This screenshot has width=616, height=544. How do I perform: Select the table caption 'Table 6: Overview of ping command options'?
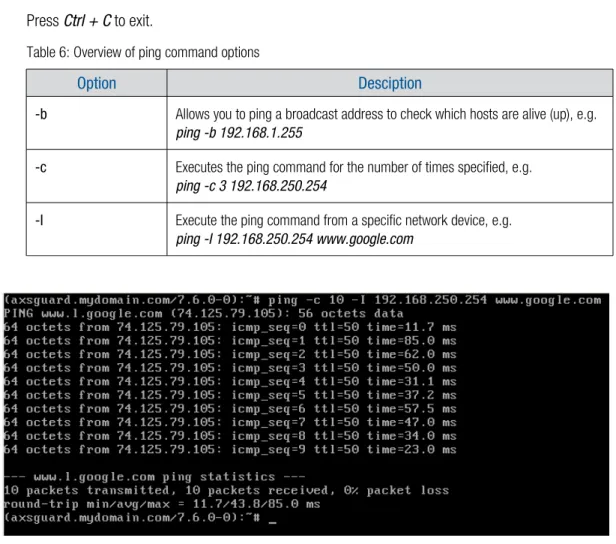[143, 52]
